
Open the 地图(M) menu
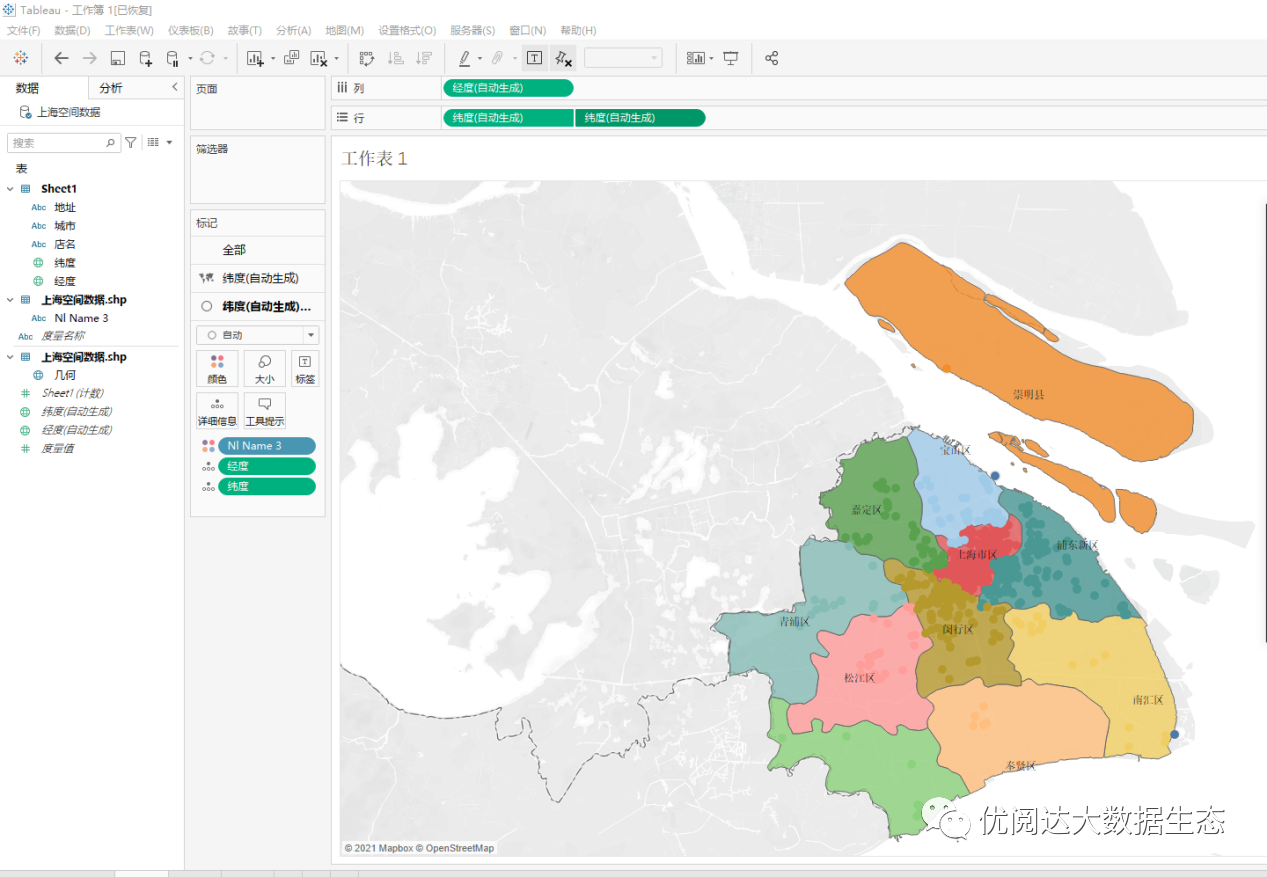pos(345,31)
